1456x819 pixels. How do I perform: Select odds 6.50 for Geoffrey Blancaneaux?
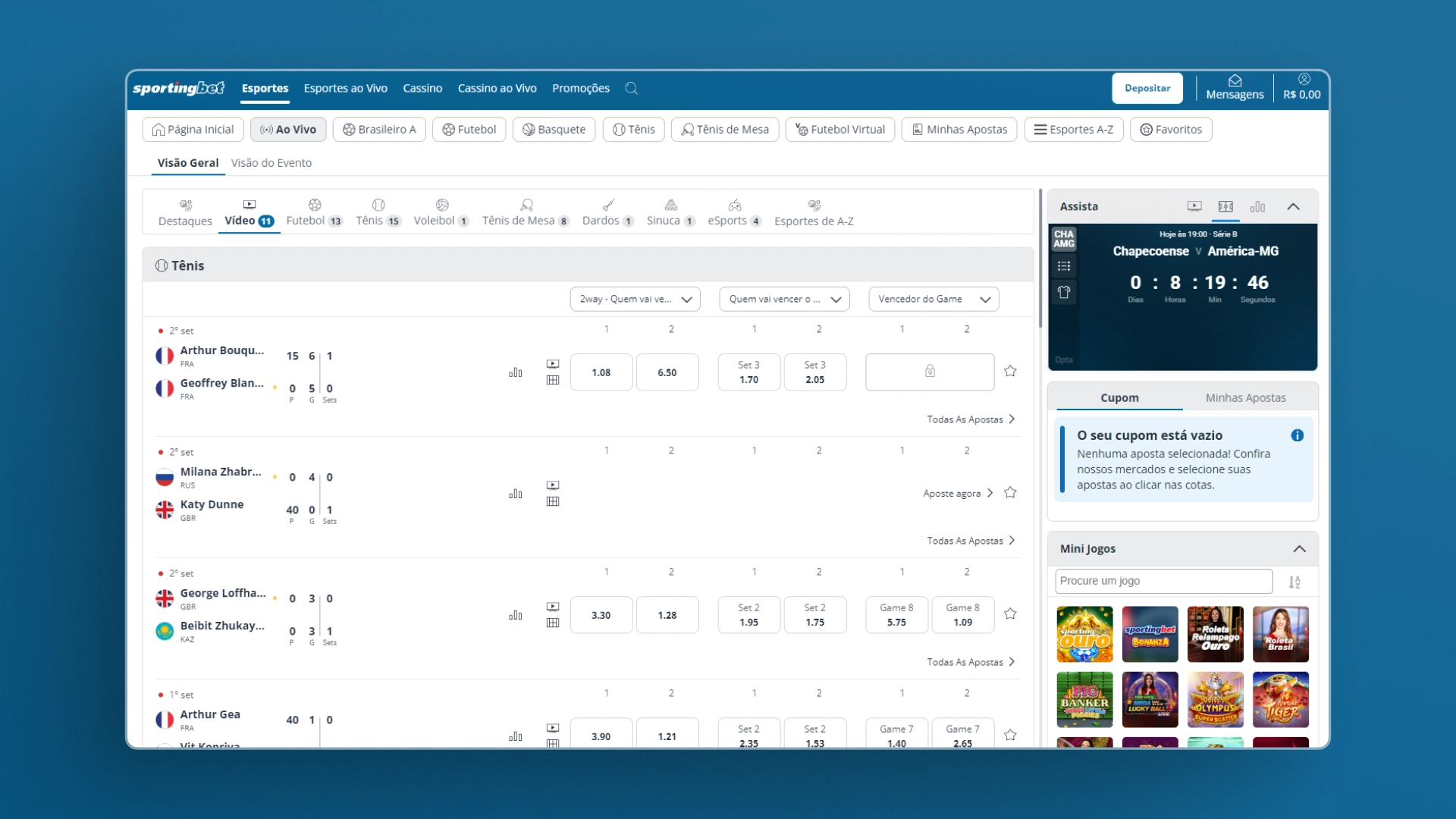pyautogui.click(x=667, y=372)
